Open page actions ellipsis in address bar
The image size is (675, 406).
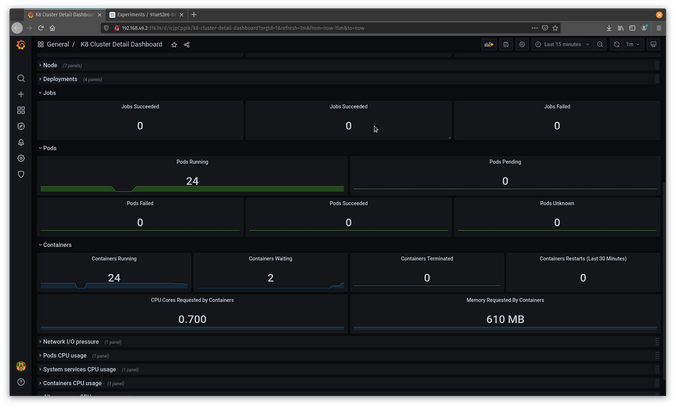(x=535, y=28)
